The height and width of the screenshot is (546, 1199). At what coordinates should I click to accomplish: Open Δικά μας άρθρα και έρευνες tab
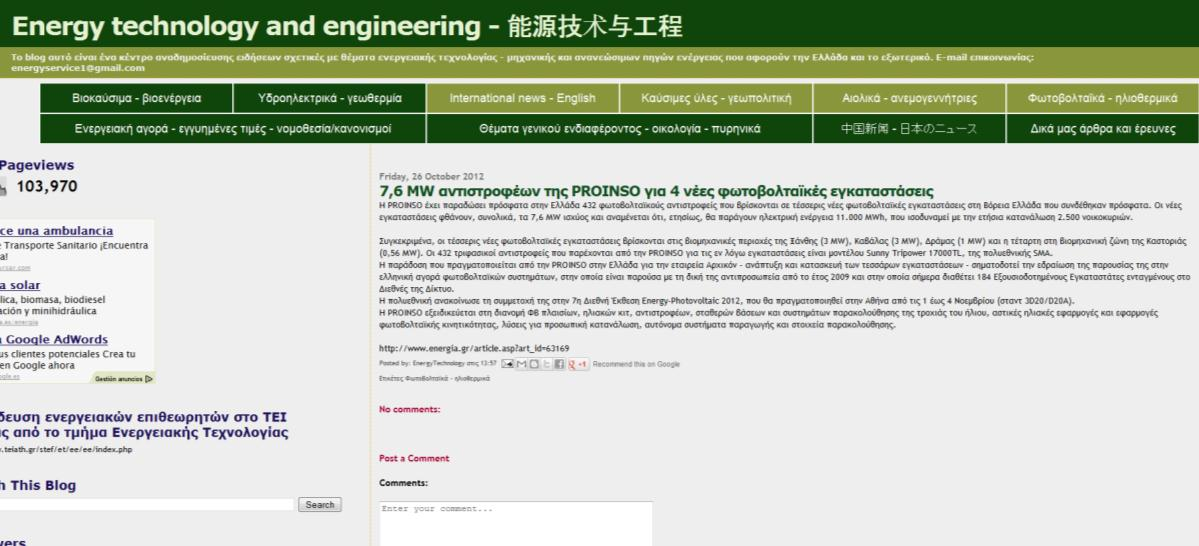click(1103, 129)
